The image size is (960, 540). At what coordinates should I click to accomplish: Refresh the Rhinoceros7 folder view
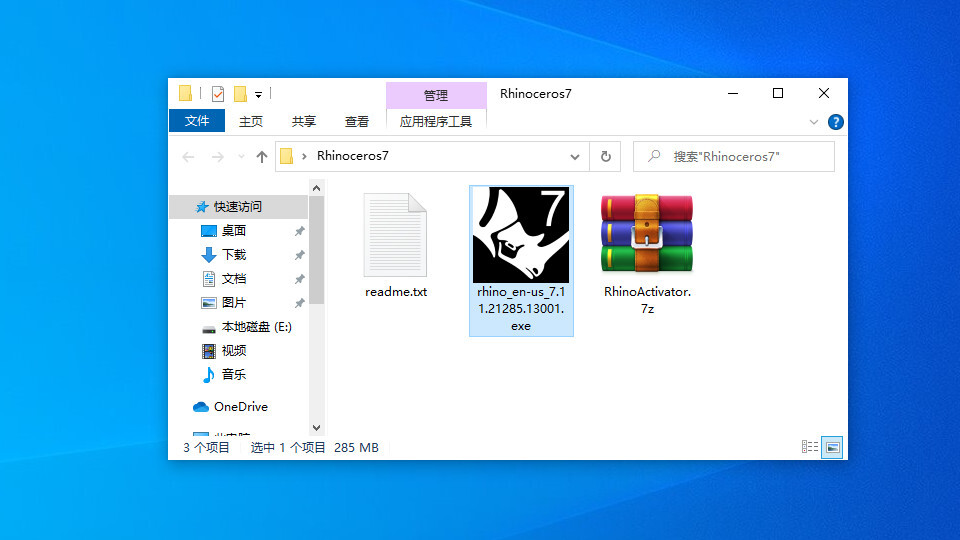605,157
